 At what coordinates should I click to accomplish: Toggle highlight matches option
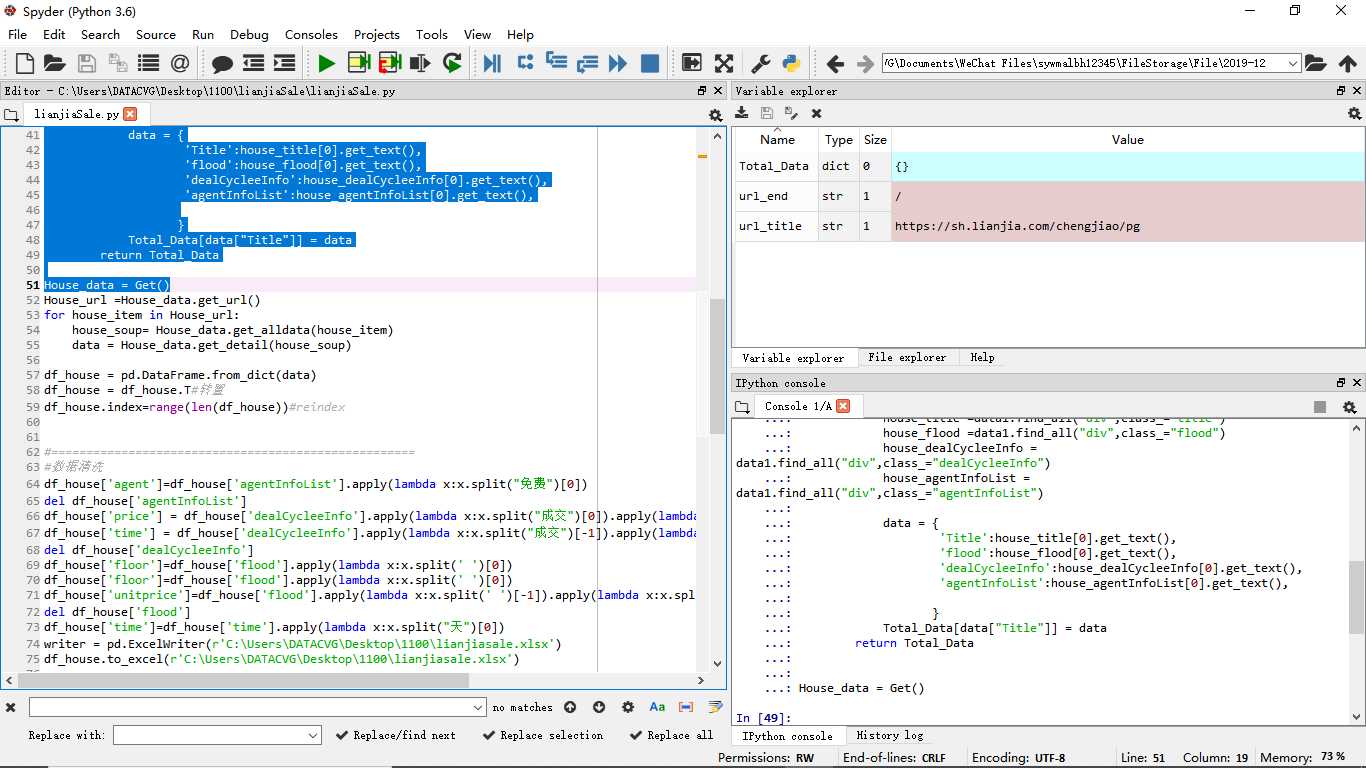(x=715, y=707)
